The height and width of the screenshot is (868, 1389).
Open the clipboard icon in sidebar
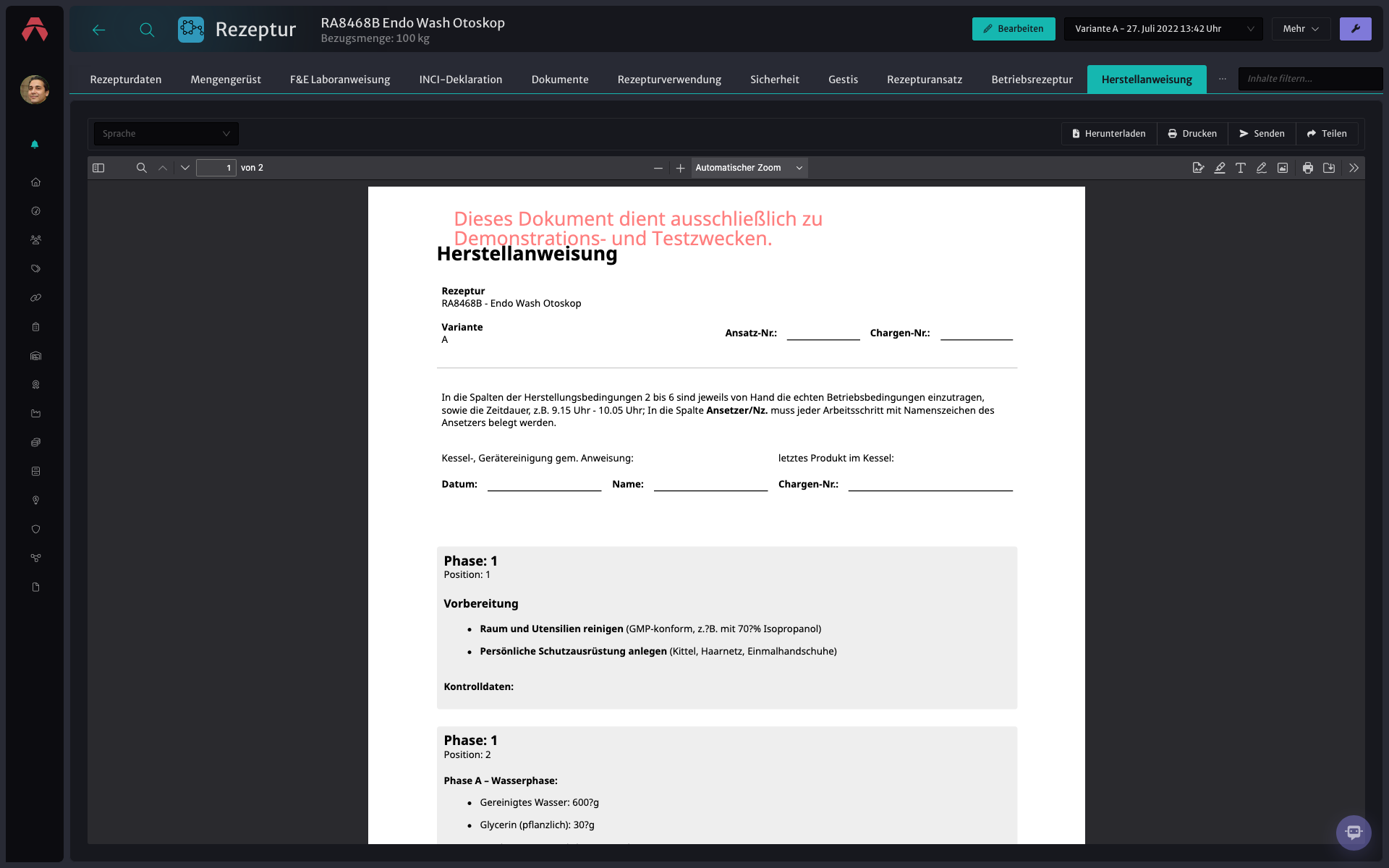click(35, 327)
